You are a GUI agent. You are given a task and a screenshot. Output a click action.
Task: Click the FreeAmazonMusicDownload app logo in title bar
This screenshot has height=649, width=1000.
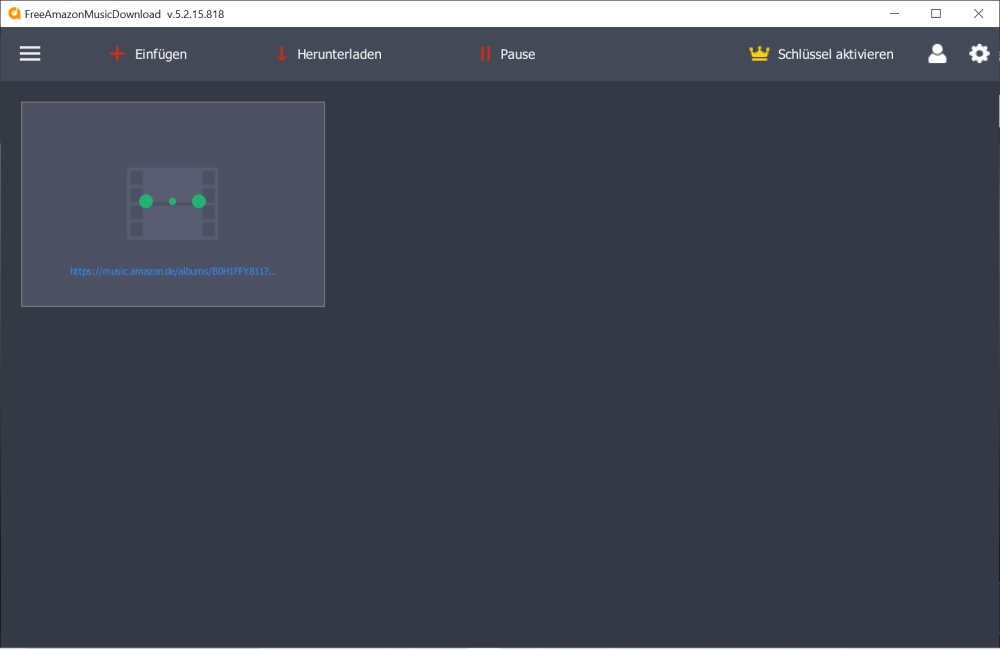(x=14, y=13)
